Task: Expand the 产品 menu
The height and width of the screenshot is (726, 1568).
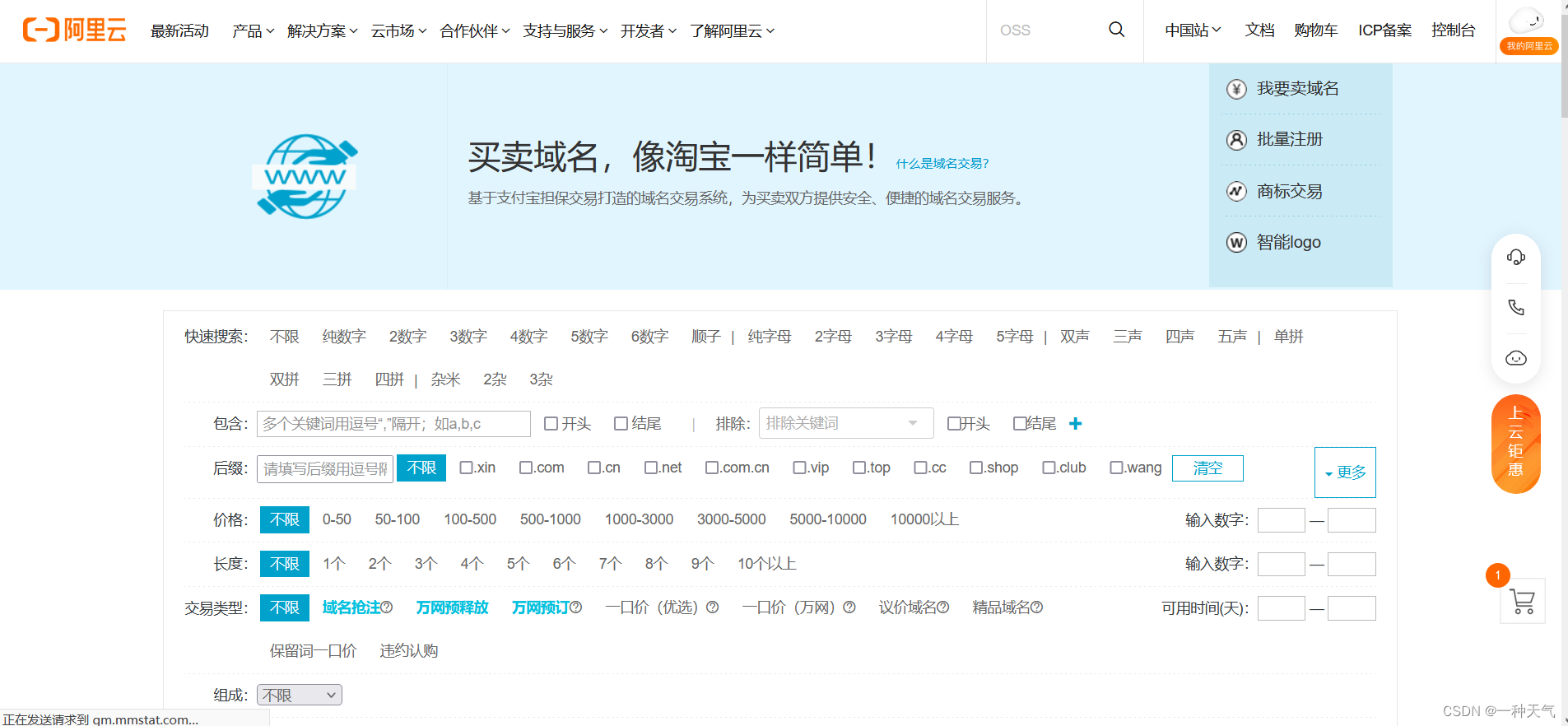Action: coord(253,30)
